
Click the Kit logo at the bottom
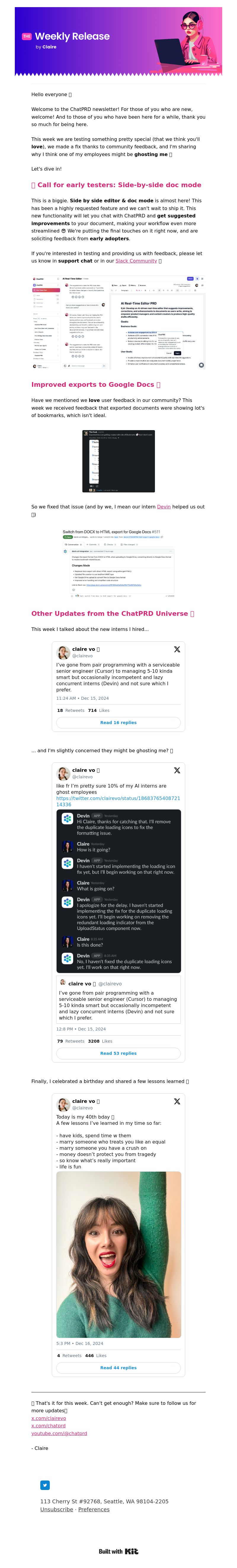[118, 1552]
